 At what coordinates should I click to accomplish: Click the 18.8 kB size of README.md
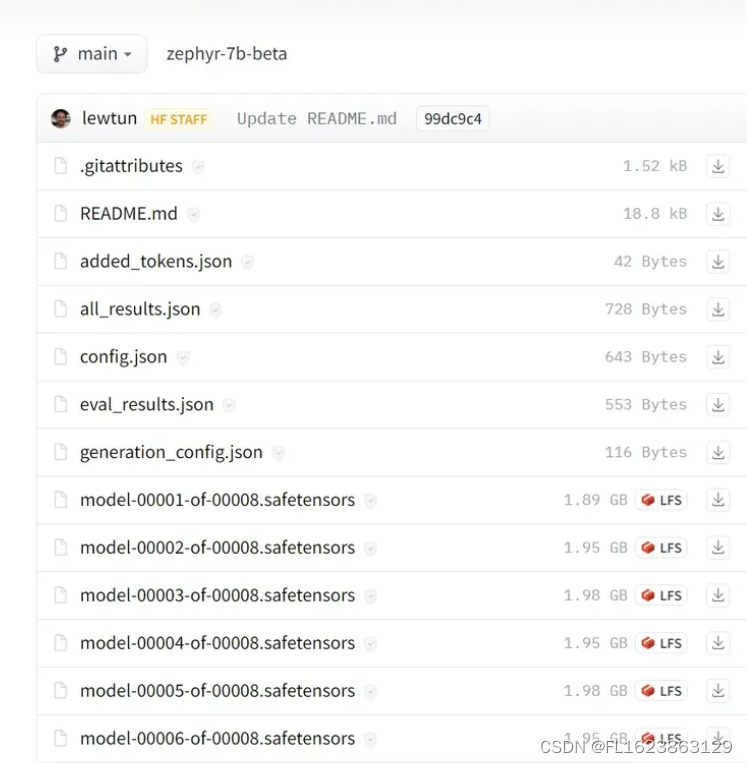pos(655,214)
